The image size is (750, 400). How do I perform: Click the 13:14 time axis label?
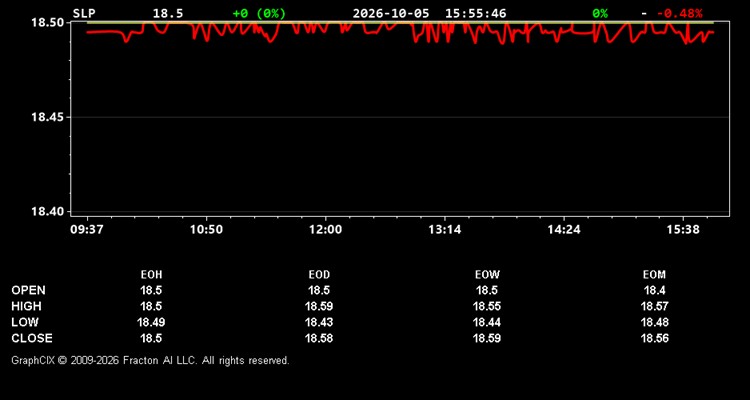[445, 230]
